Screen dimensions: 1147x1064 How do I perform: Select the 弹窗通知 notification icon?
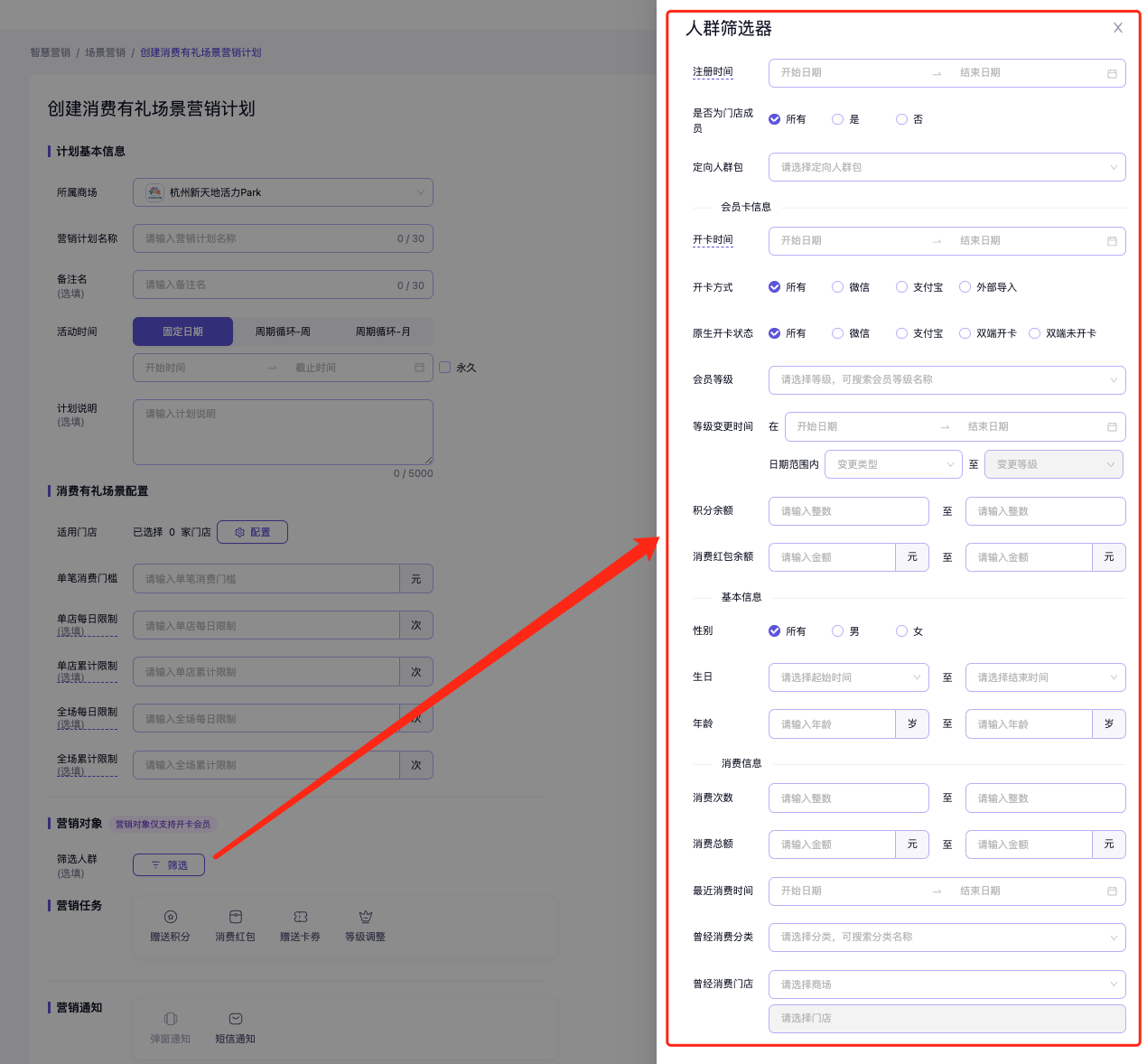coord(171,1019)
